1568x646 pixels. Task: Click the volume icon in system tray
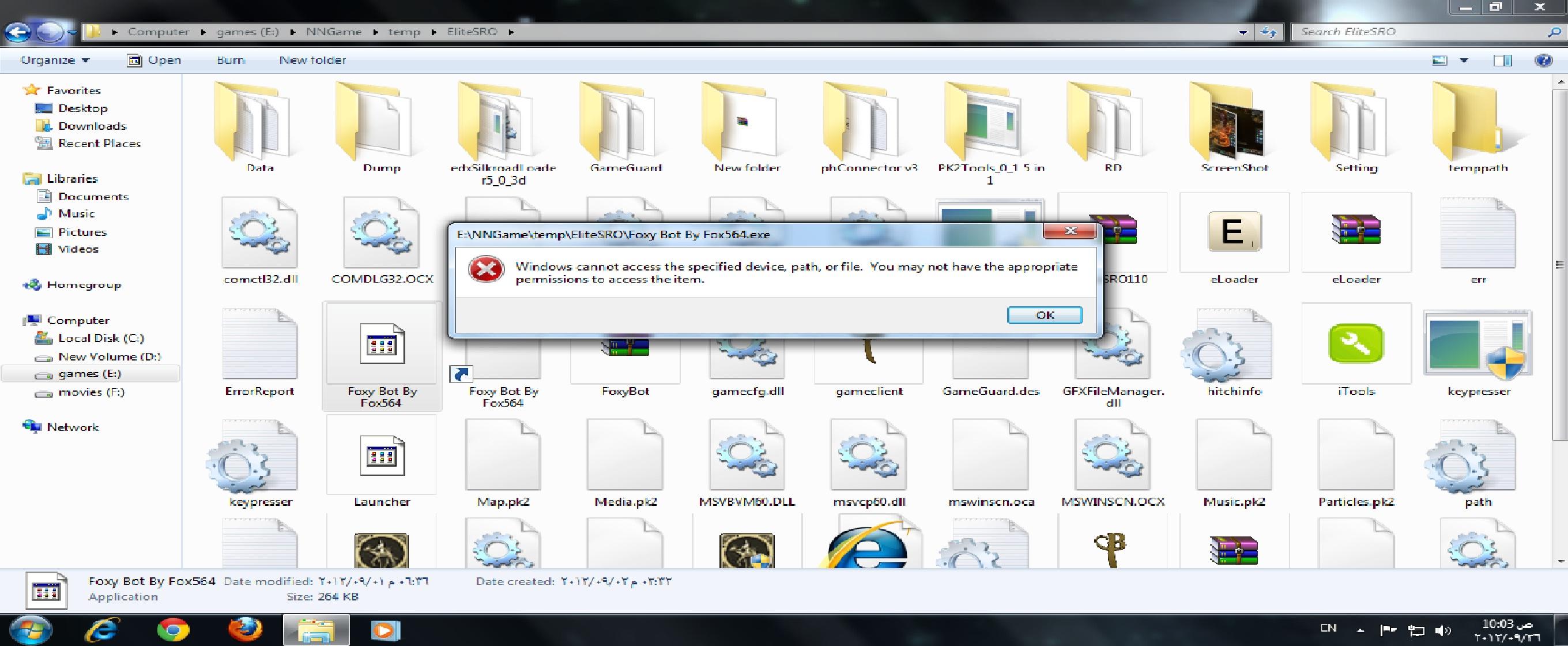pyautogui.click(x=1442, y=631)
